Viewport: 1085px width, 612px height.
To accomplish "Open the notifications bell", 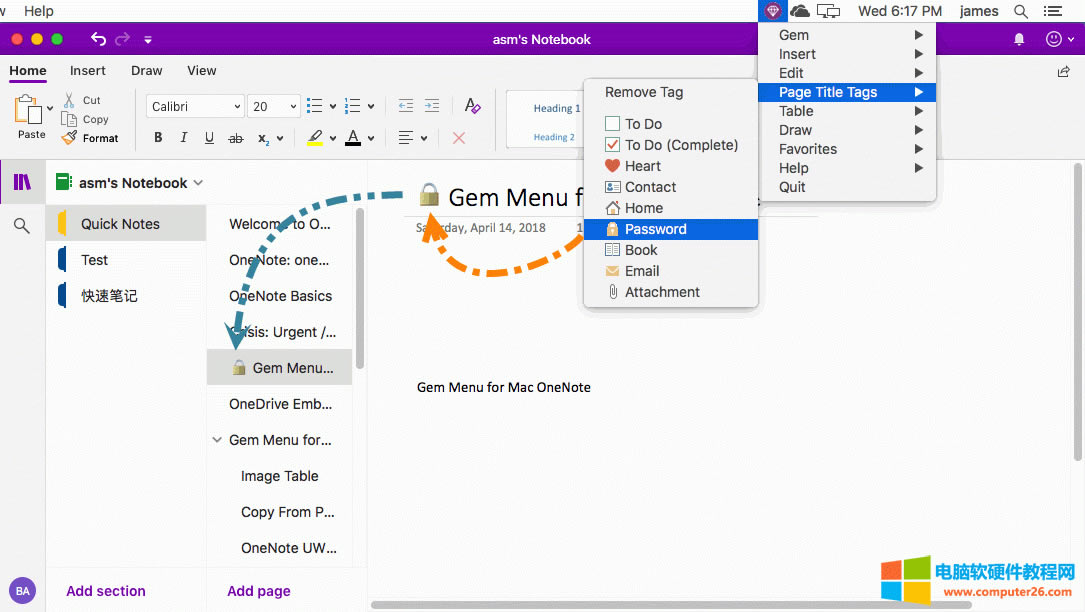I will pos(1019,39).
